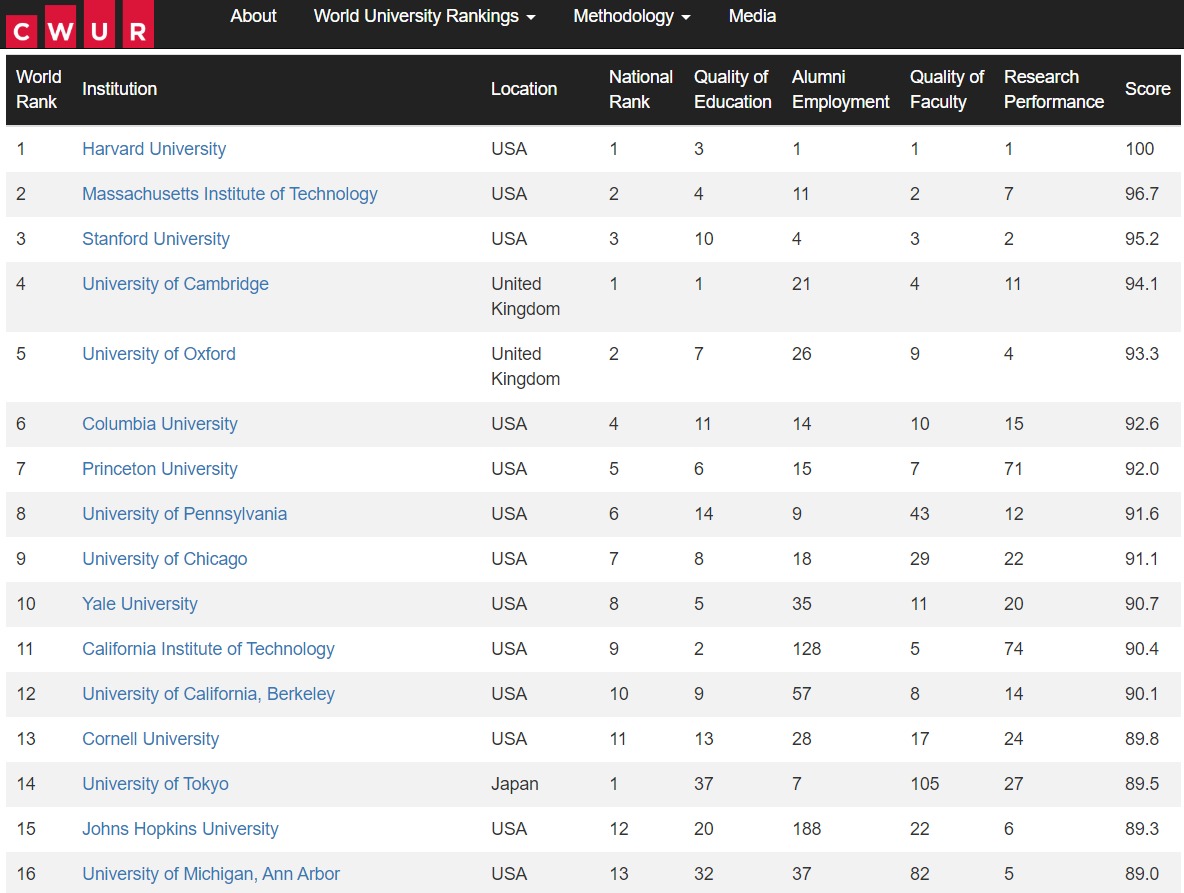1184x893 pixels.
Task: Click the CWUR logo
Action: 79,23
